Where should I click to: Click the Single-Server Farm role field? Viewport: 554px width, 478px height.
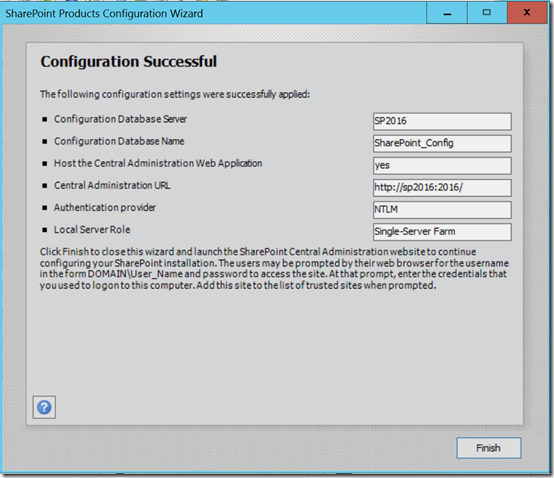(x=442, y=232)
